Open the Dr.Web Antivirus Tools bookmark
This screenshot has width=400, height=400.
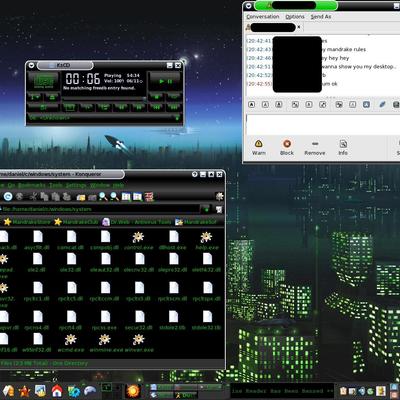[x=137, y=222]
